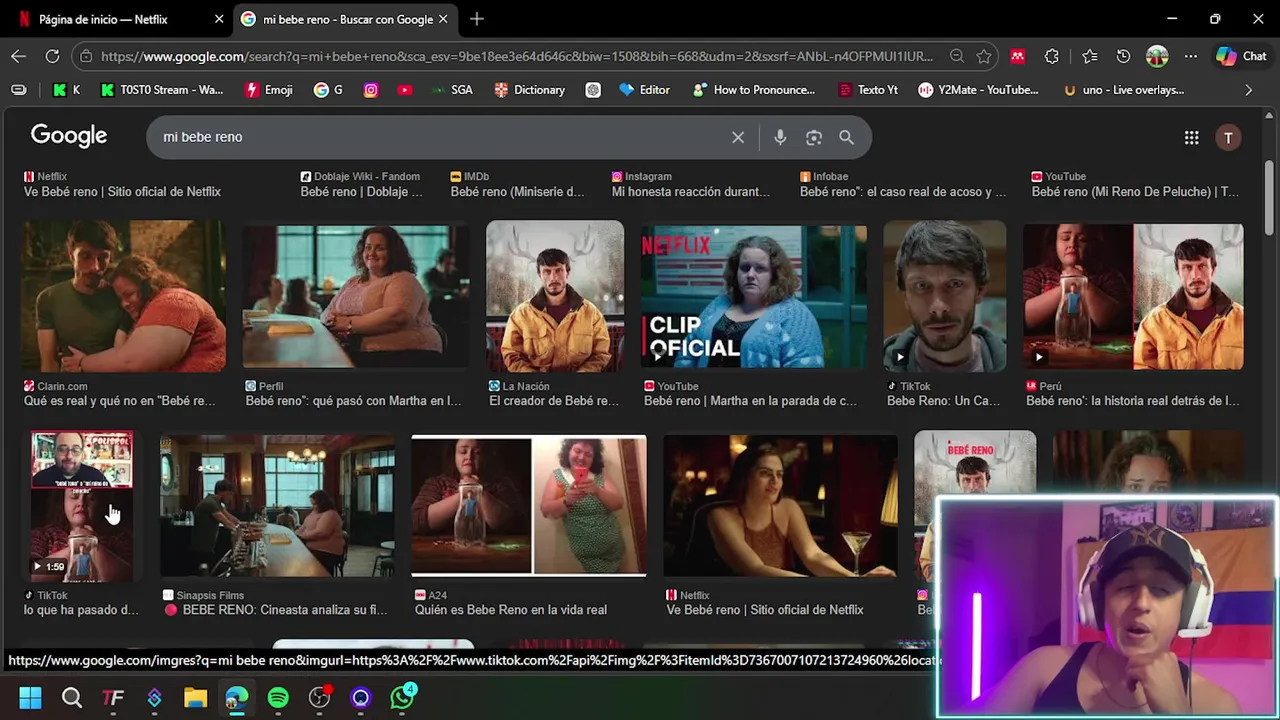1280x720 pixels.
Task: Open the Perú 'la historia real' thumbnail
Action: point(1133,296)
